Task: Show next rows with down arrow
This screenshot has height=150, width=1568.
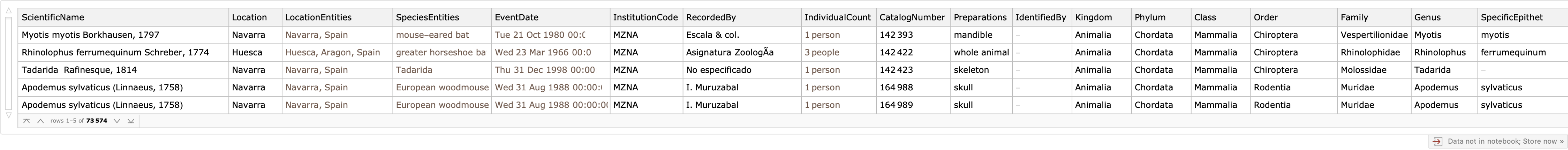Action: tap(117, 121)
